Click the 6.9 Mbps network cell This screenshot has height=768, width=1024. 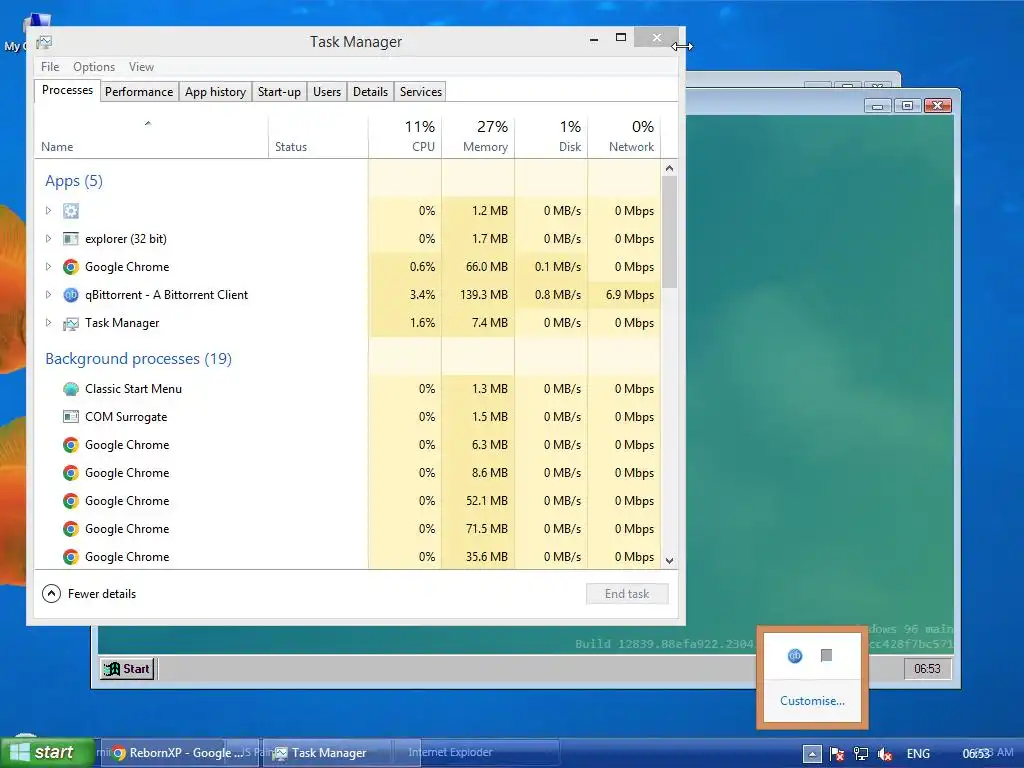[x=625, y=295]
